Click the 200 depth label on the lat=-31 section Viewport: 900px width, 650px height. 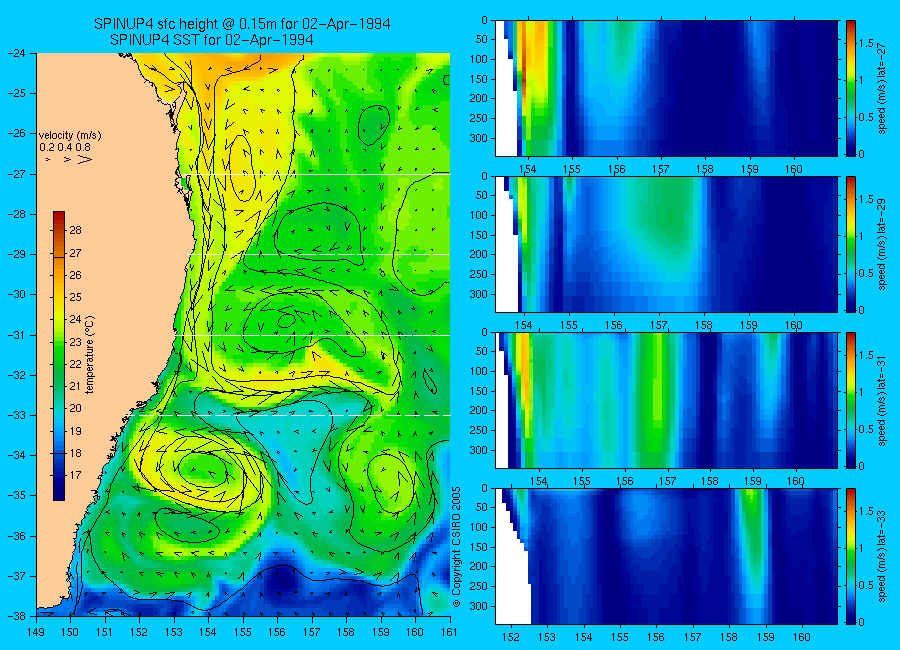479,411
